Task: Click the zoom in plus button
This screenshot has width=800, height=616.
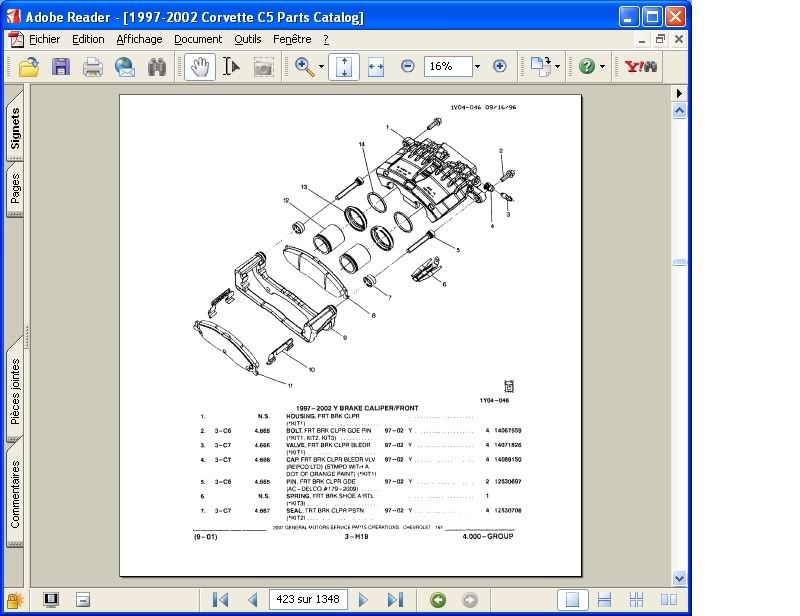Action: tap(499, 66)
